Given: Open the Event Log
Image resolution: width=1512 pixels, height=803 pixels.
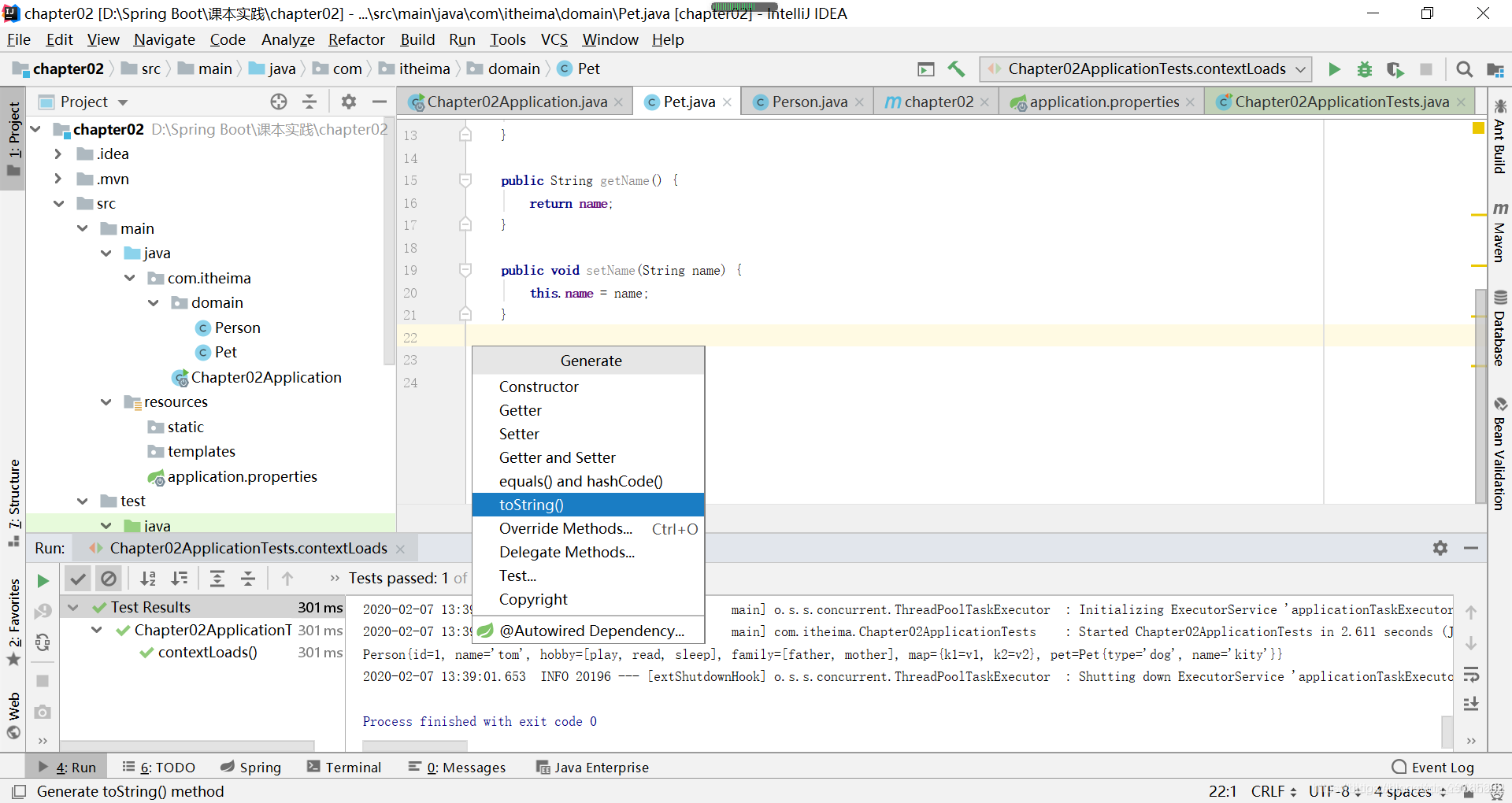Looking at the screenshot, I should click(1432, 768).
